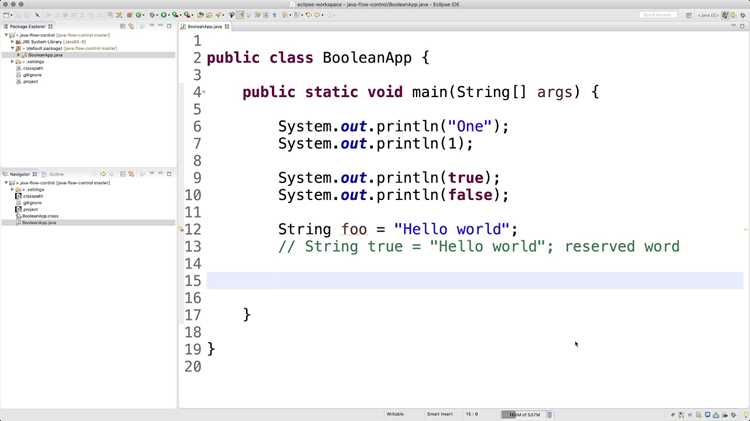This screenshot has width=750, height=421.
Task: Expand BooleanApp.java in Package Explorer
Action: click(19, 55)
